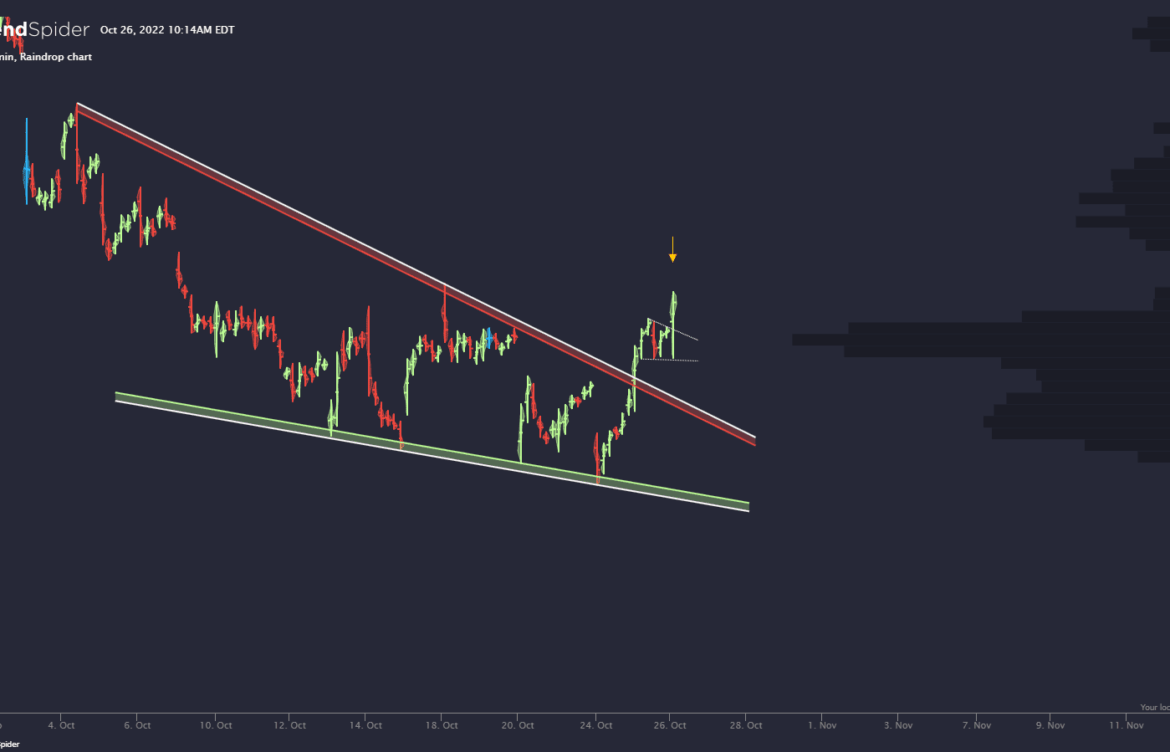This screenshot has height=752, width=1170.
Task: Click the TrendSpider logo text
Action: point(44,30)
